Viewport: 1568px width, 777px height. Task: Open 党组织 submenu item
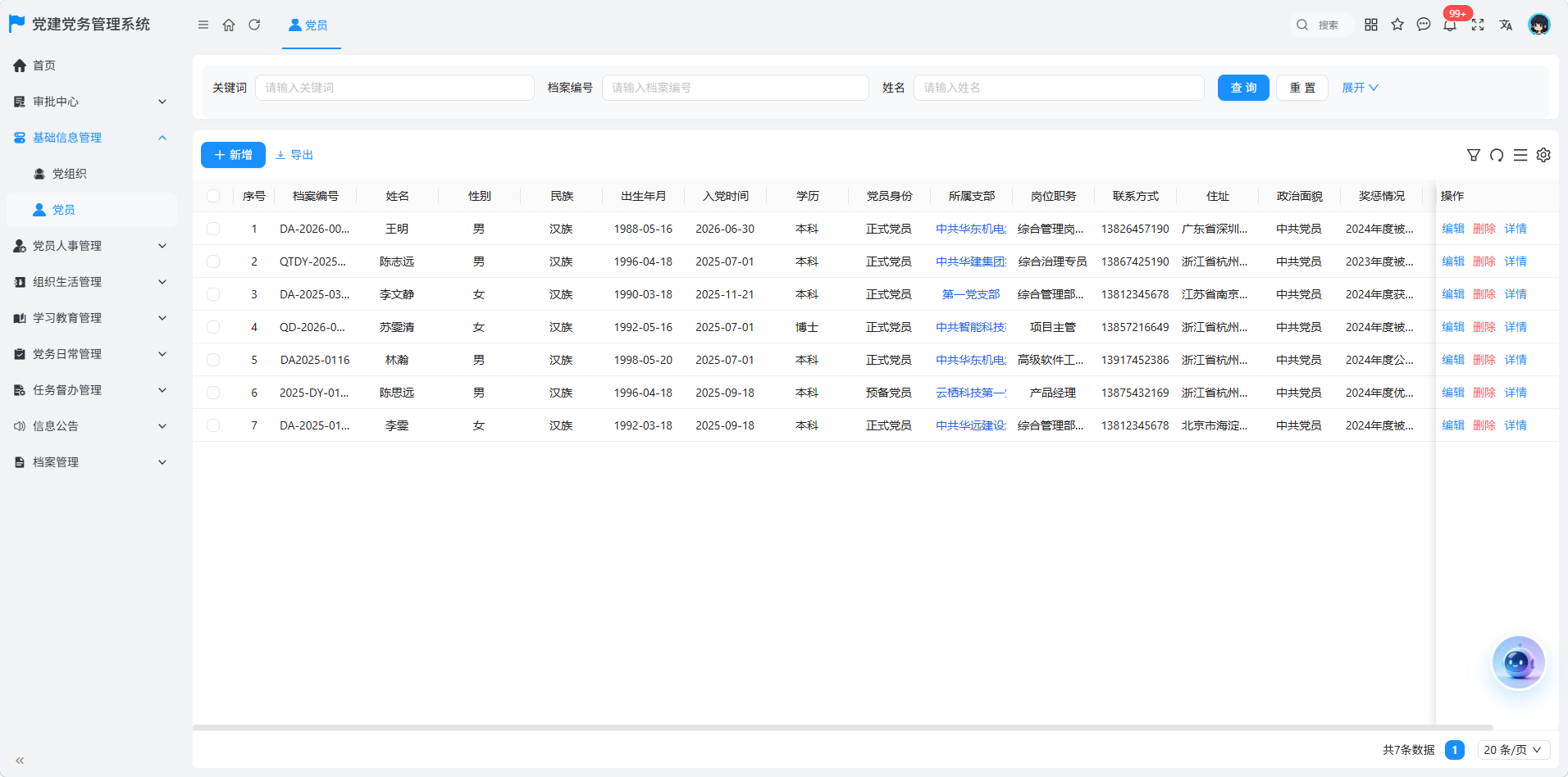[91, 174]
